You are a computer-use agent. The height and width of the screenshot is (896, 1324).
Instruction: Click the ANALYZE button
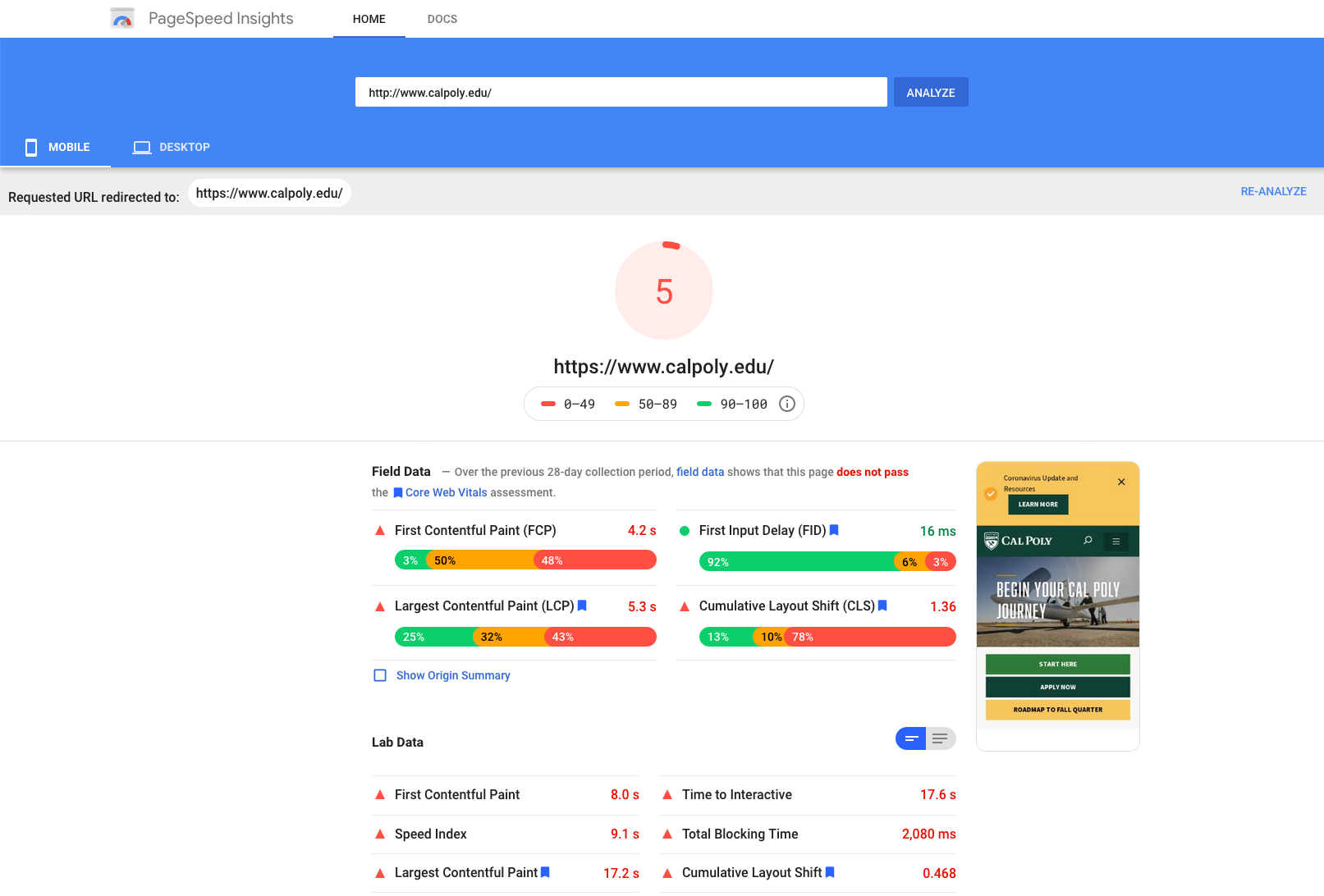[931, 92]
